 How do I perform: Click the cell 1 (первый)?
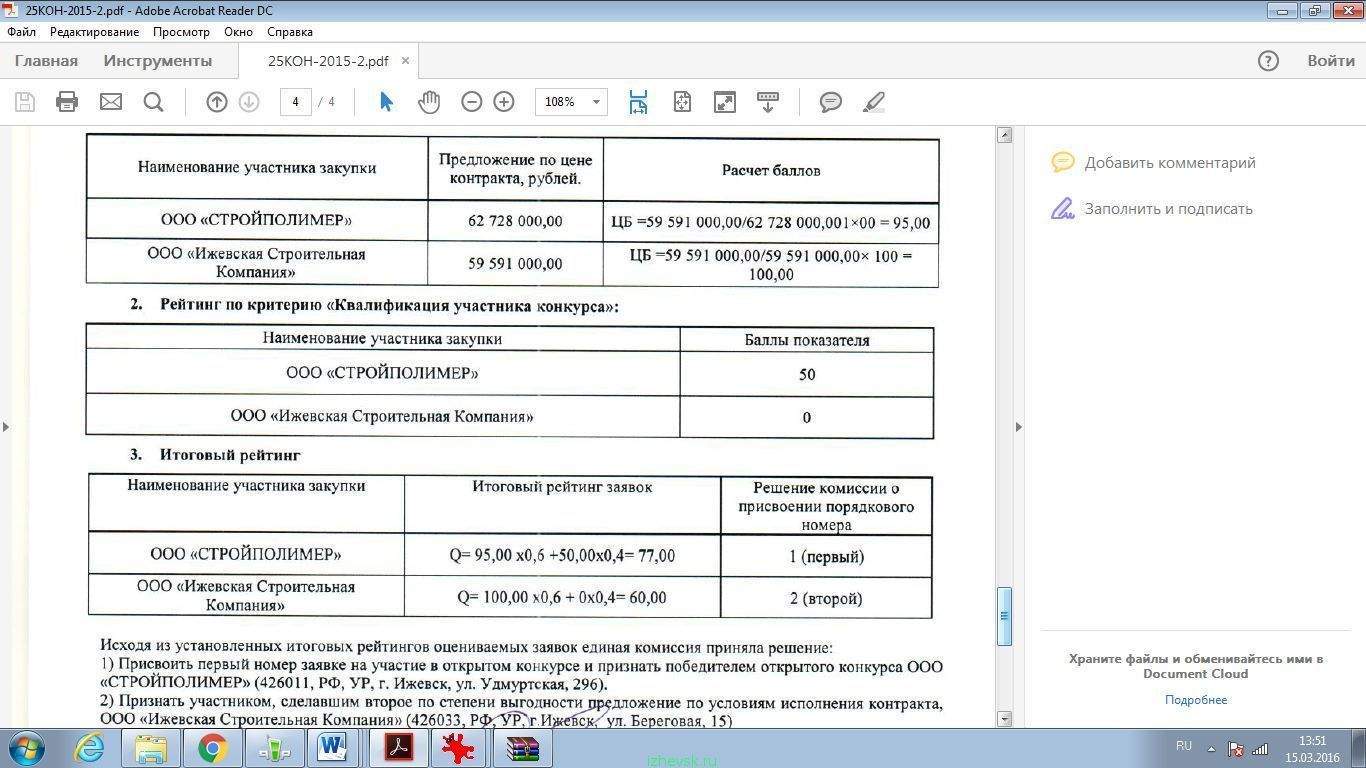click(x=826, y=556)
